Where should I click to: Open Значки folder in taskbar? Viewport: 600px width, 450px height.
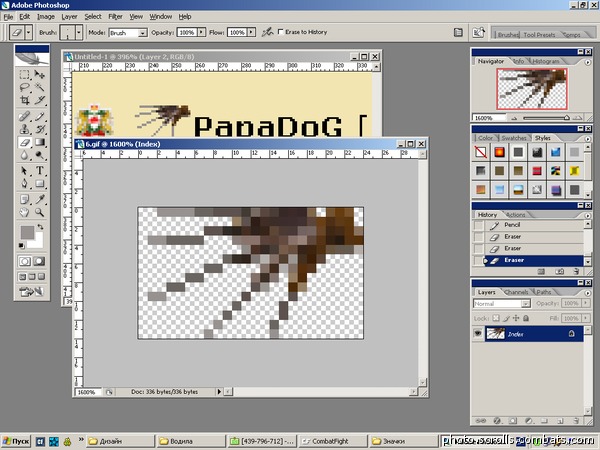click(x=403, y=441)
